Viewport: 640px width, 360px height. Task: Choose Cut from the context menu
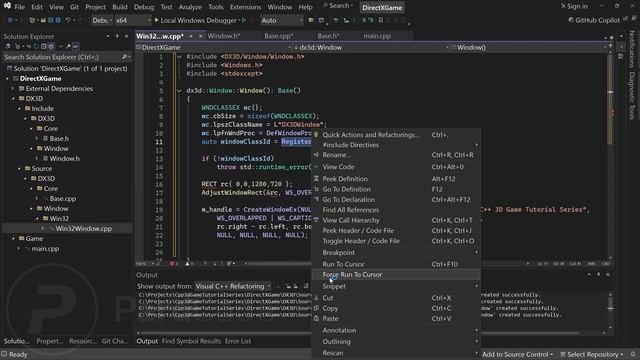(328, 298)
